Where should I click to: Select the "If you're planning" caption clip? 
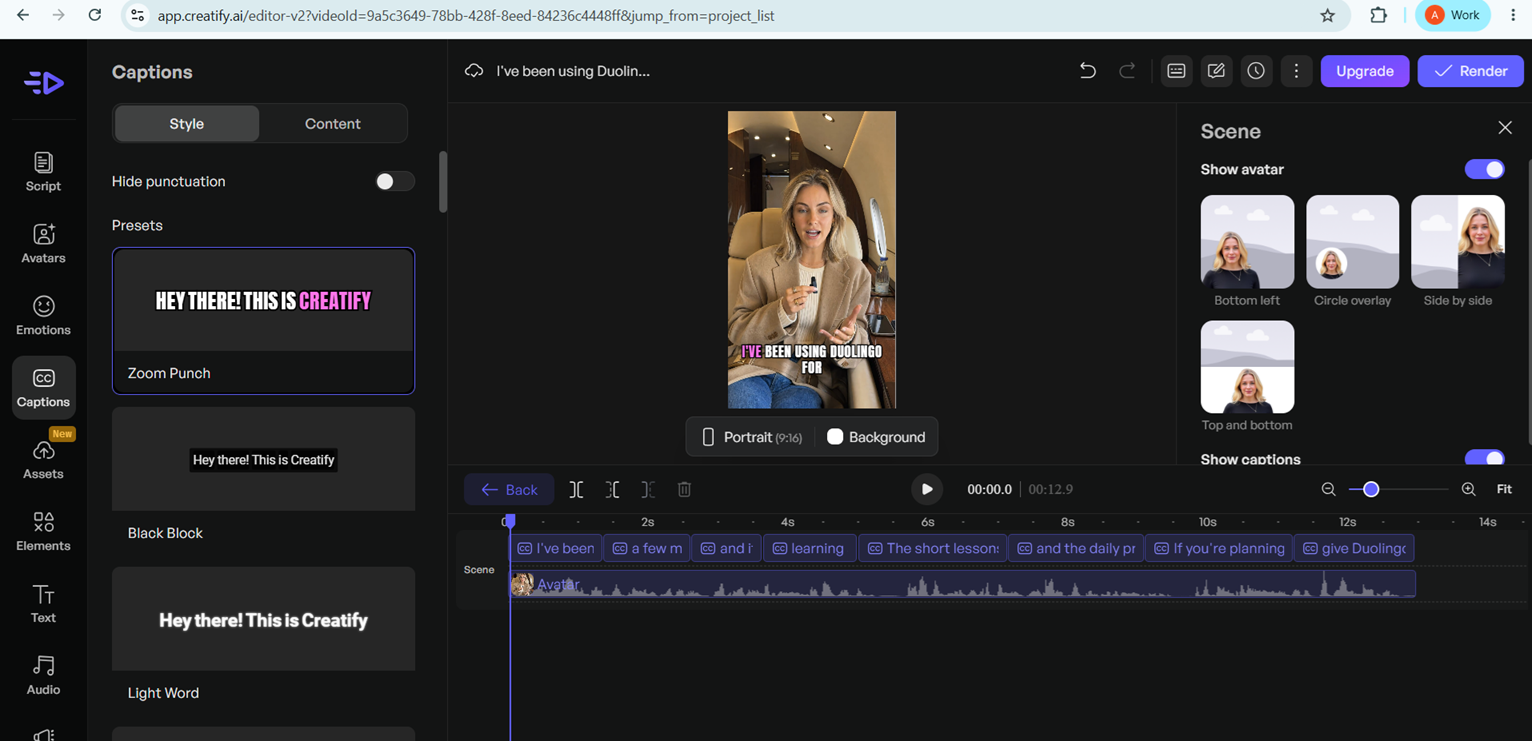pos(1219,548)
